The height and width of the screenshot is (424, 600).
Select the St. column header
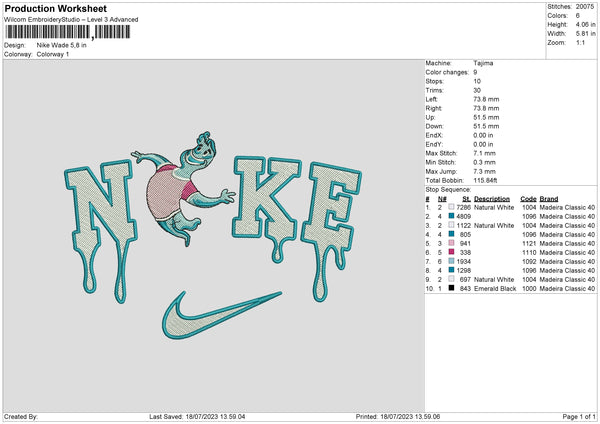pyautogui.click(x=466, y=199)
